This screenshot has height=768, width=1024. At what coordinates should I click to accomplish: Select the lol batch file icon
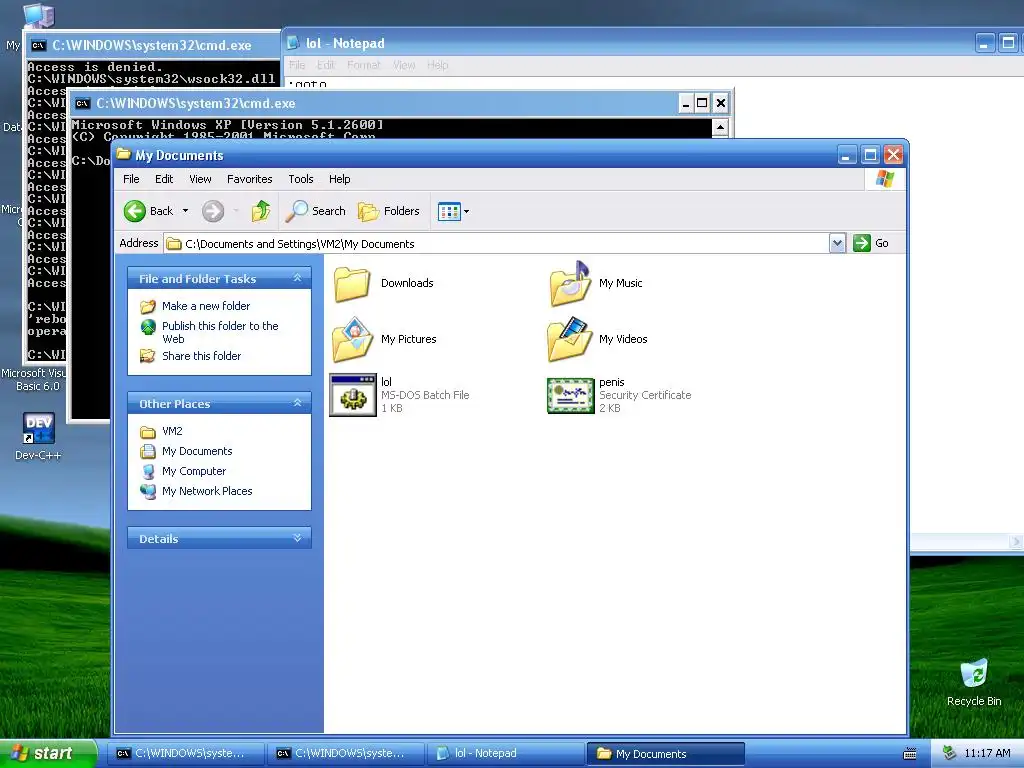(353, 395)
